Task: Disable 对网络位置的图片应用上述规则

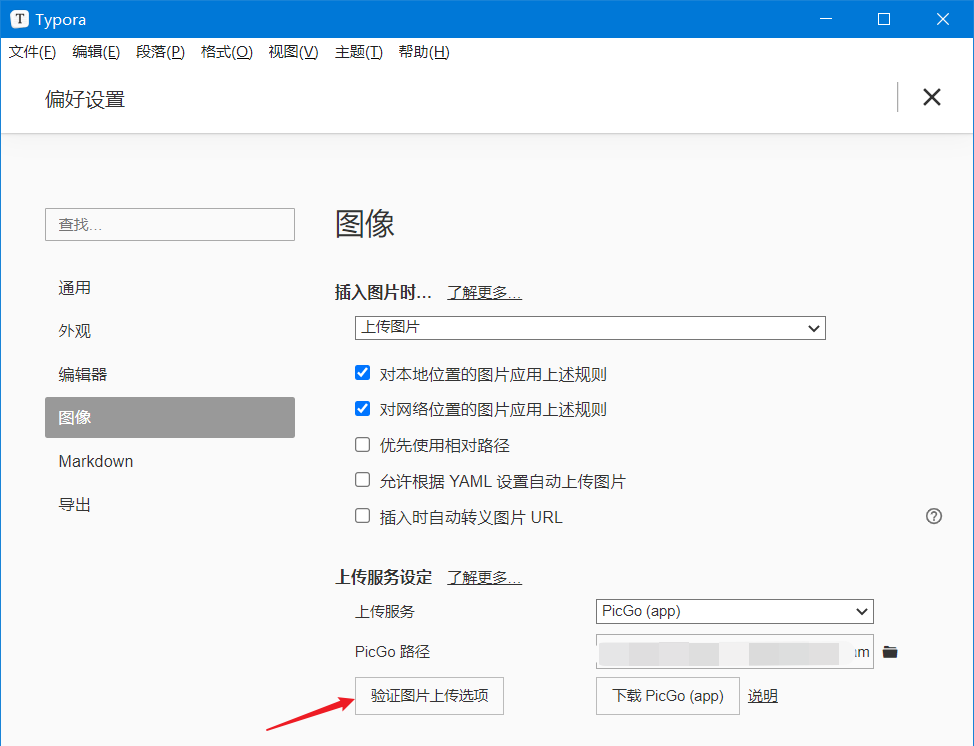Action: 362,408
